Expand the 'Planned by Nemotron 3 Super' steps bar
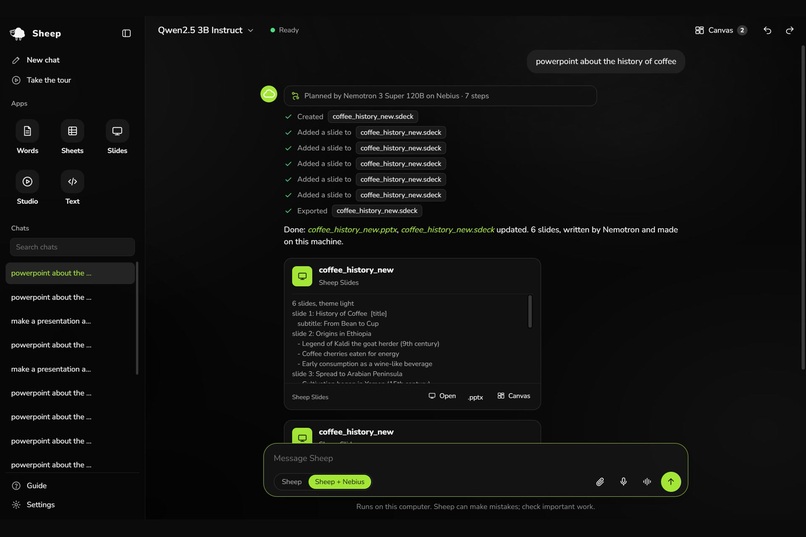 point(441,96)
